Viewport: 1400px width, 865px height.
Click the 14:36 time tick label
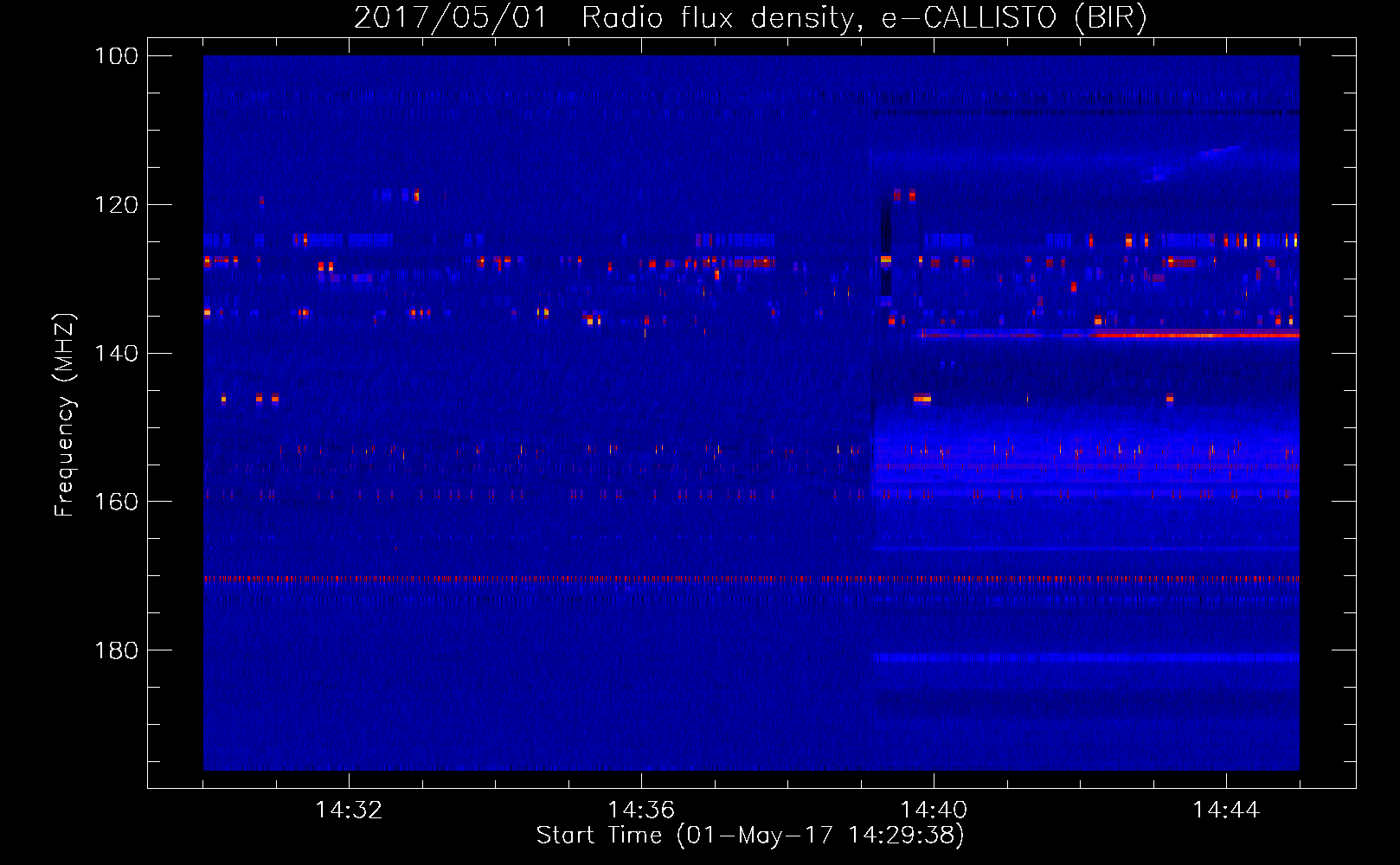pos(641,810)
